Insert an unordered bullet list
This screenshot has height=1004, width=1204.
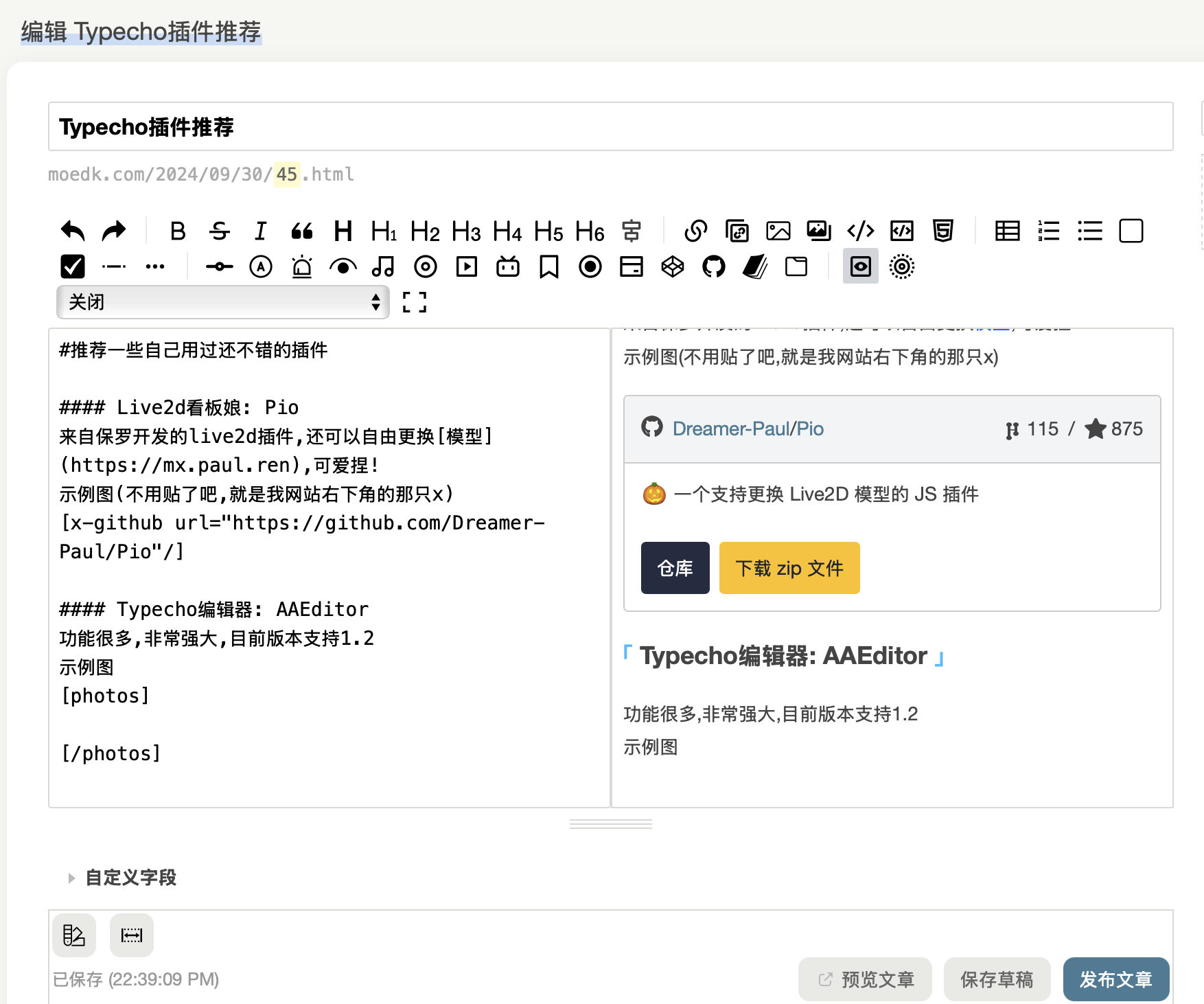point(1090,231)
